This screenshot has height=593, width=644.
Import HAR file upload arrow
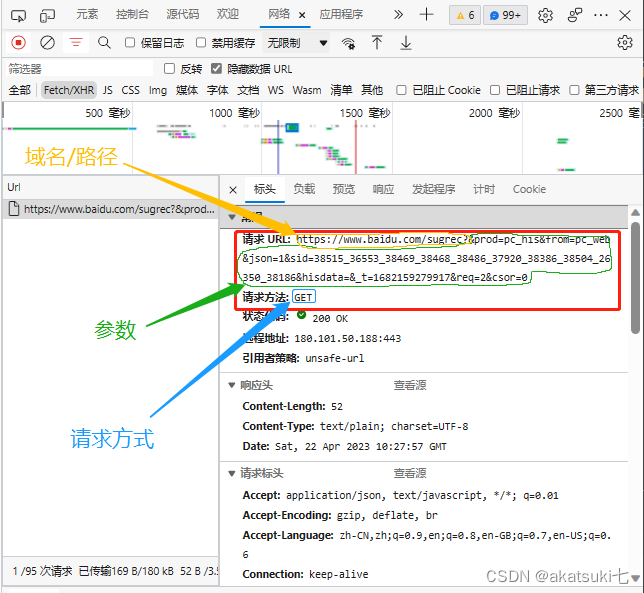[377, 43]
